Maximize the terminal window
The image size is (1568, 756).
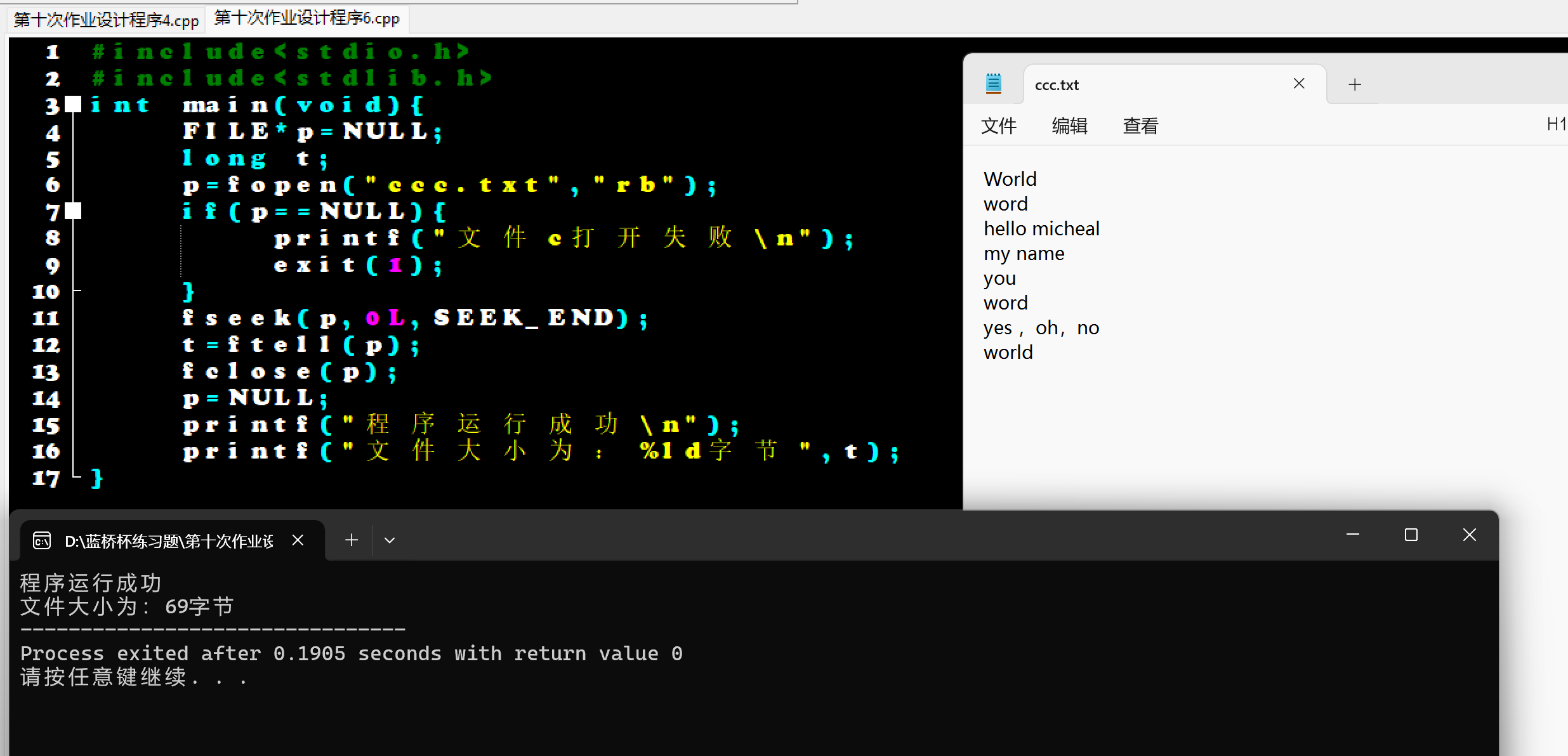pos(1411,535)
